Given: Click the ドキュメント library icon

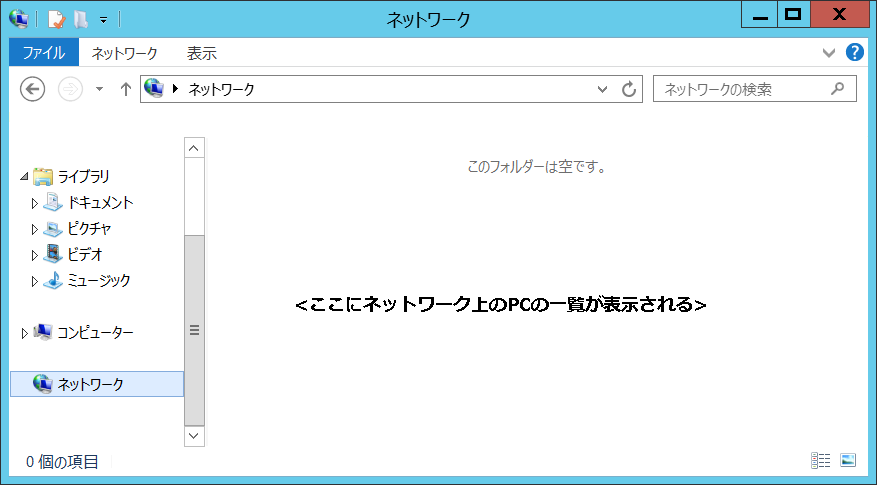Looking at the screenshot, I should pyautogui.click(x=53, y=202).
